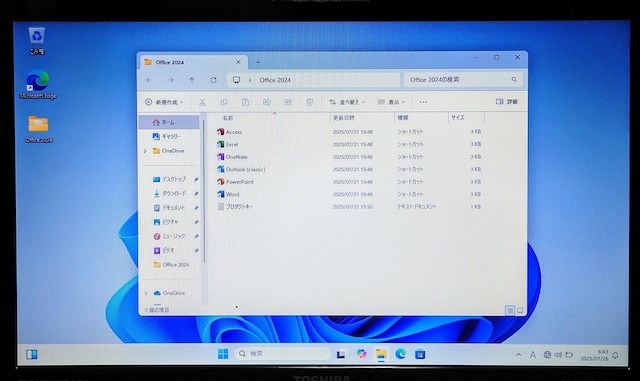Click the Paste toolbar icon

245,102
